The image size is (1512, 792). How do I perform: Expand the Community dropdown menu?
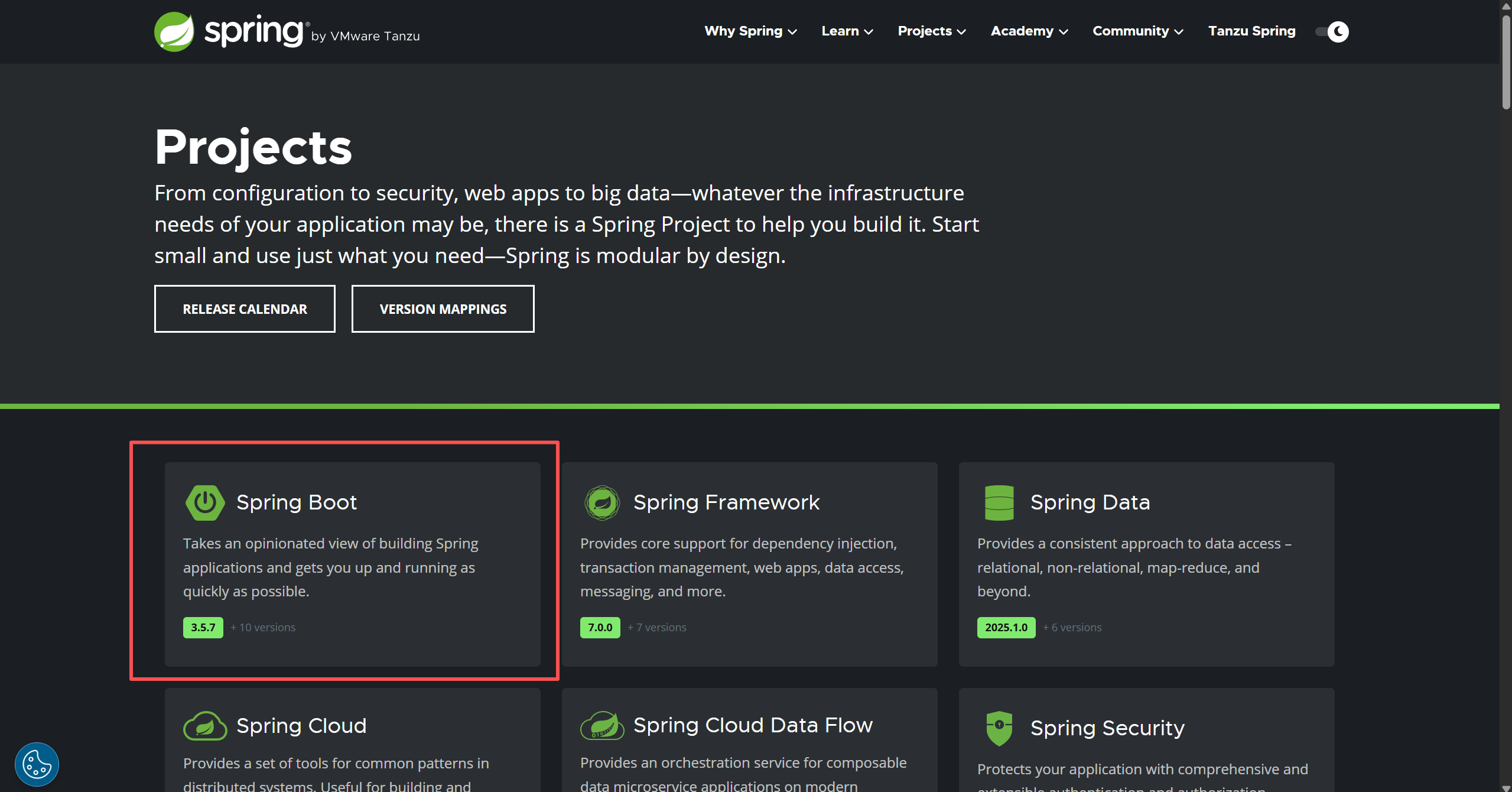point(1137,31)
